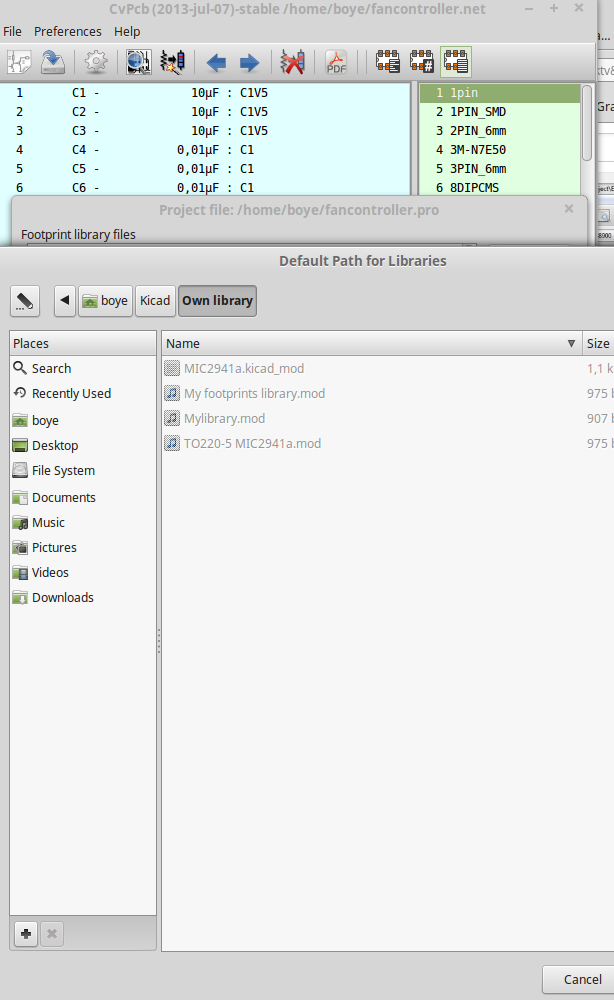Open Documents folder in Places

(83, 497)
